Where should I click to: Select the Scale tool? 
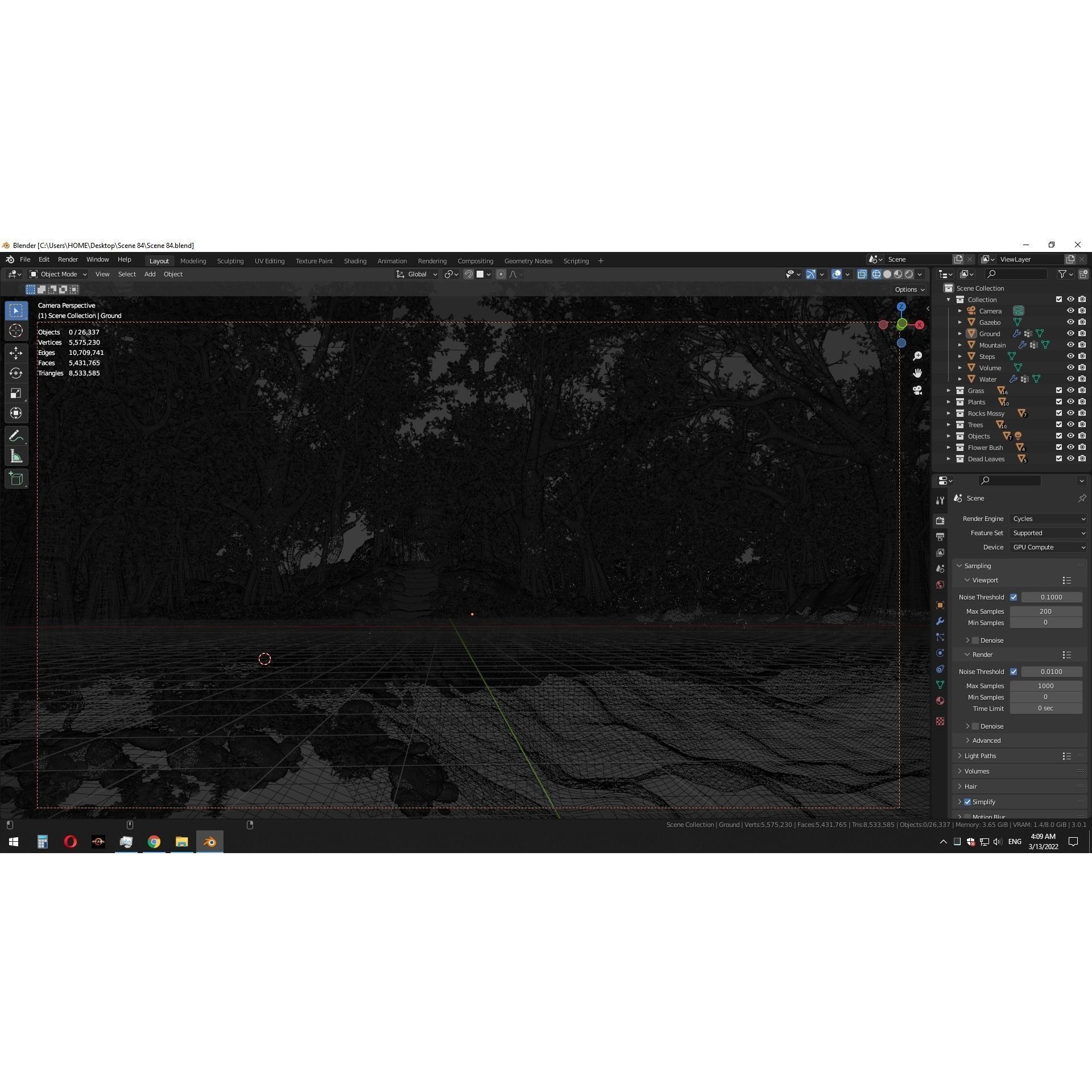click(x=16, y=393)
